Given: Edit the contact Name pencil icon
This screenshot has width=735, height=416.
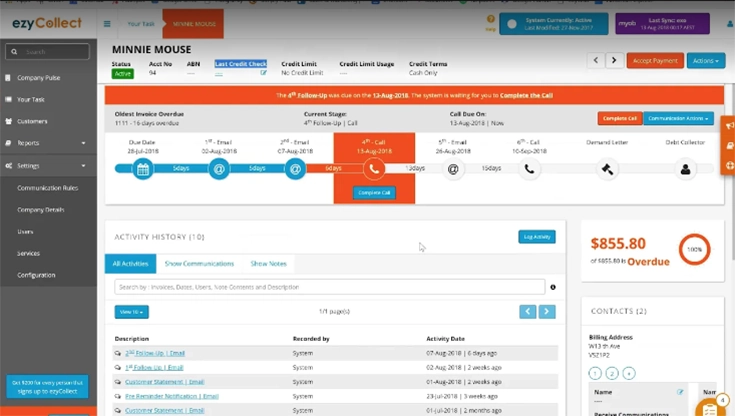Looking at the screenshot, I should (x=680, y=392).
